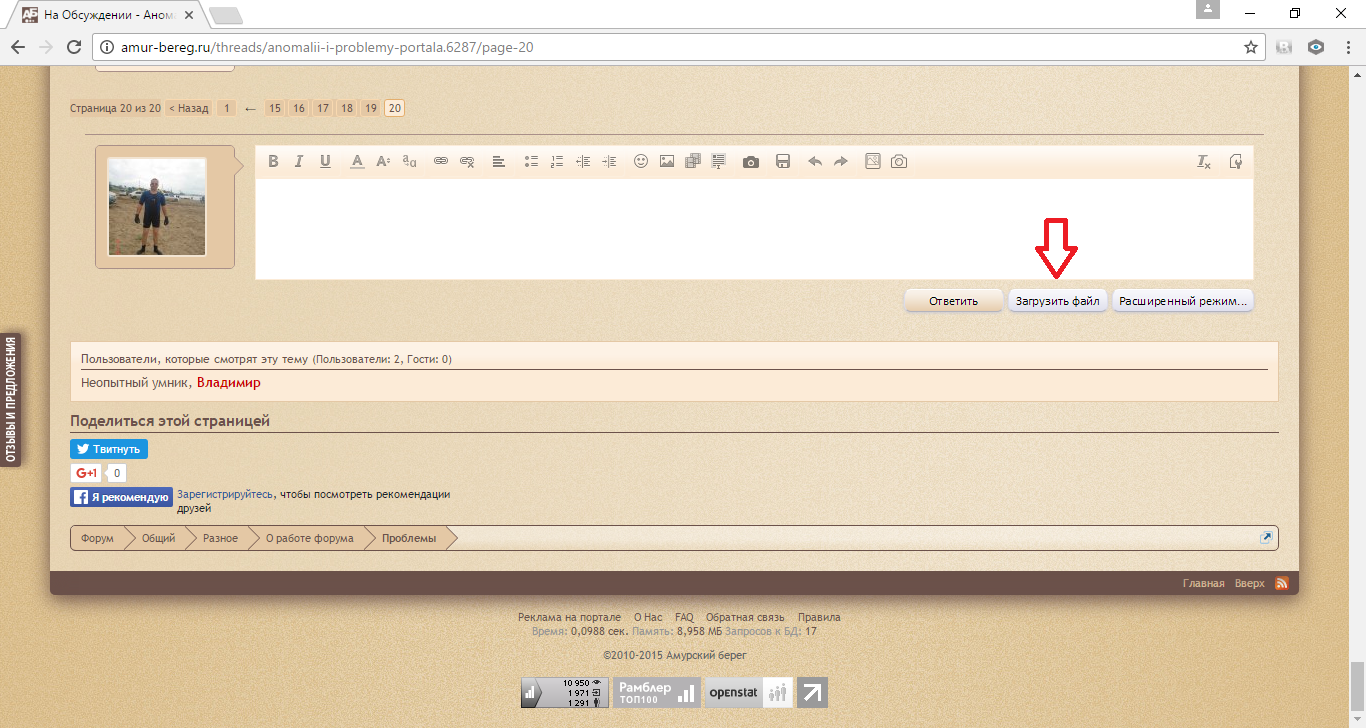Open the font size menu
Viewport: 1366px width, 728px height.
click(383, 162)
